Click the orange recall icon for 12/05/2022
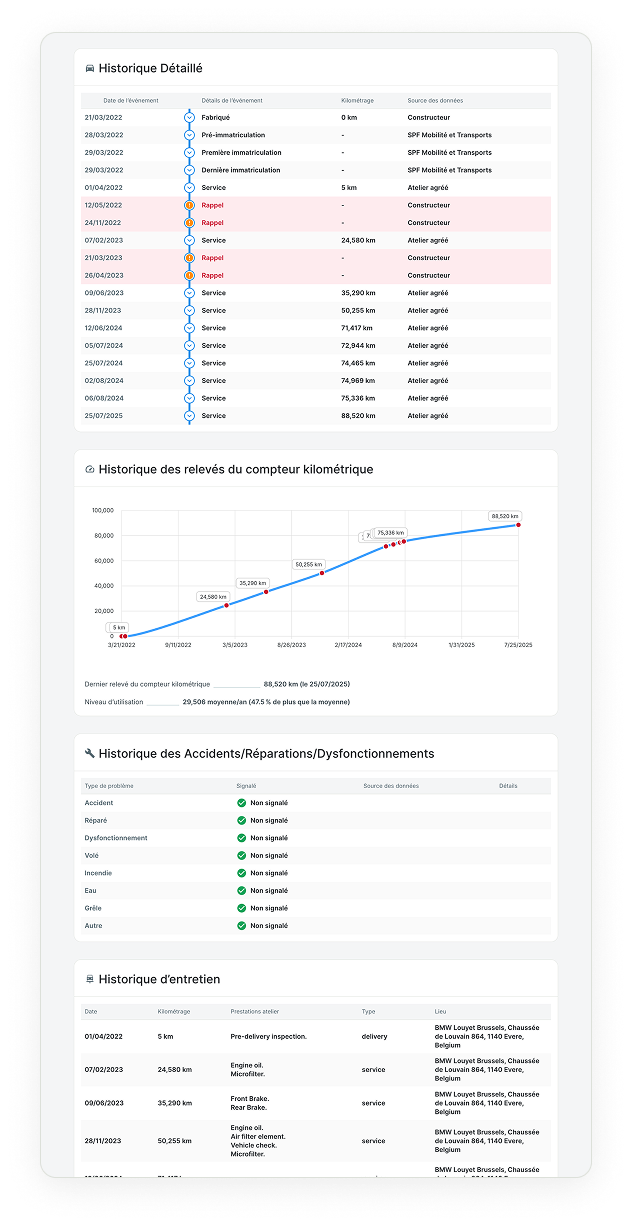 point(189,205)
